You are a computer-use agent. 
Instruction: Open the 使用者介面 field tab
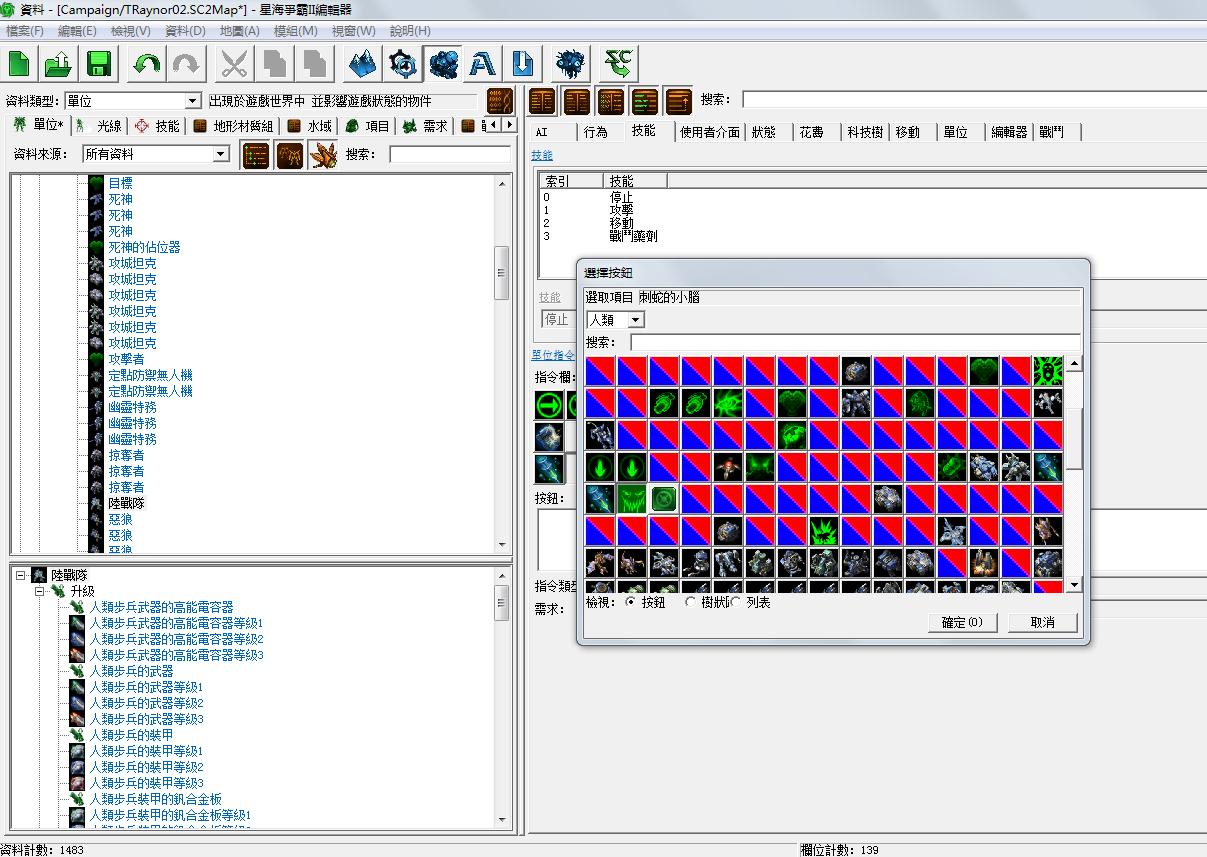(710, 132)
